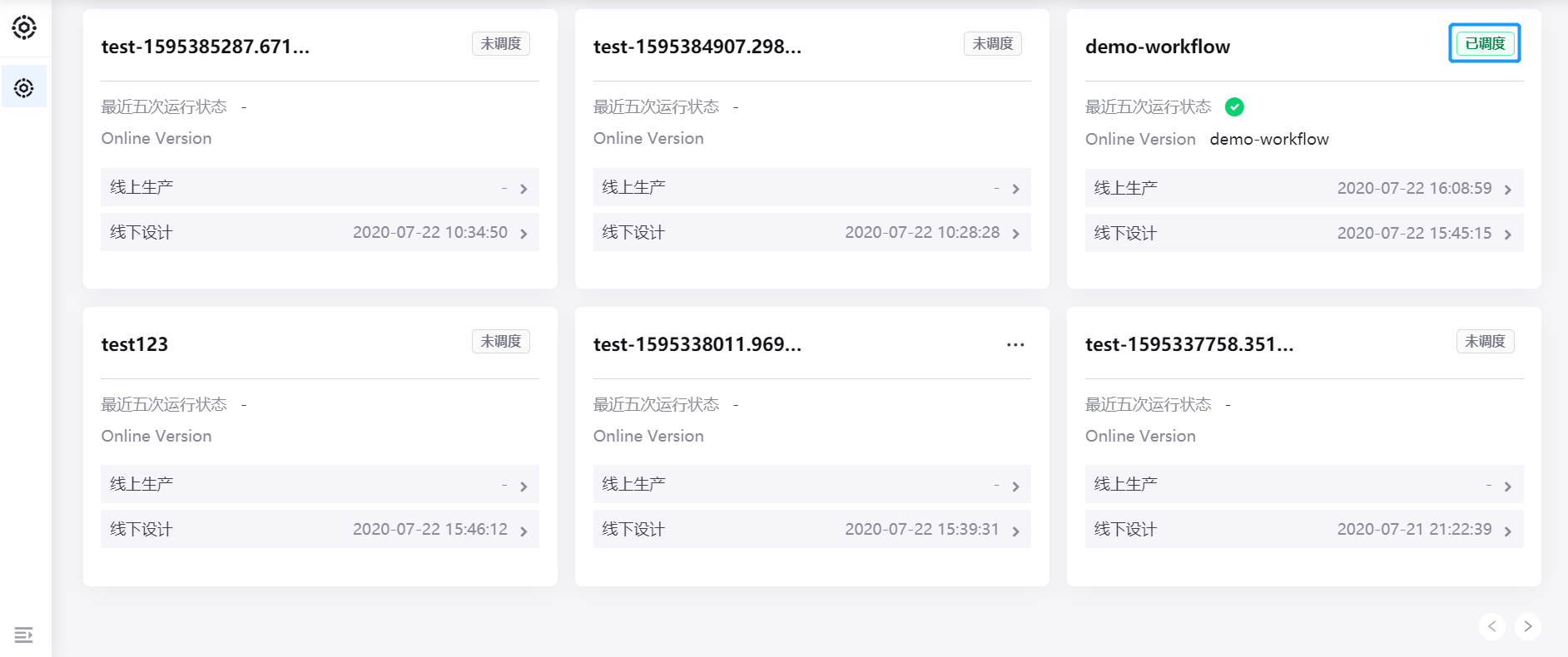Click 线下设计 label in test-1595384907.298 card

click(633, 232)
